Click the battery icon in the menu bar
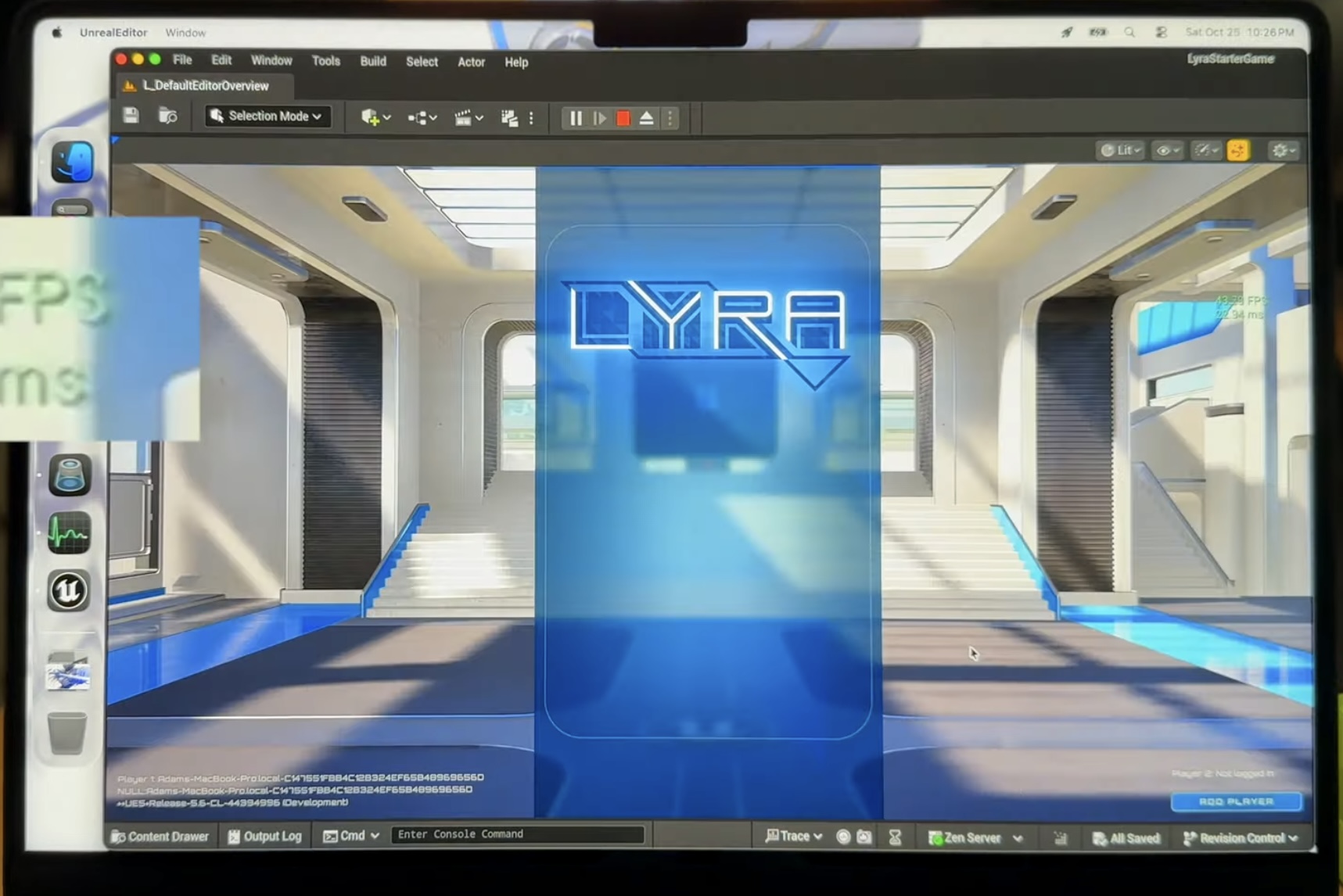The width and height of the screenshot is (1343, 896). pos(1098,32)
